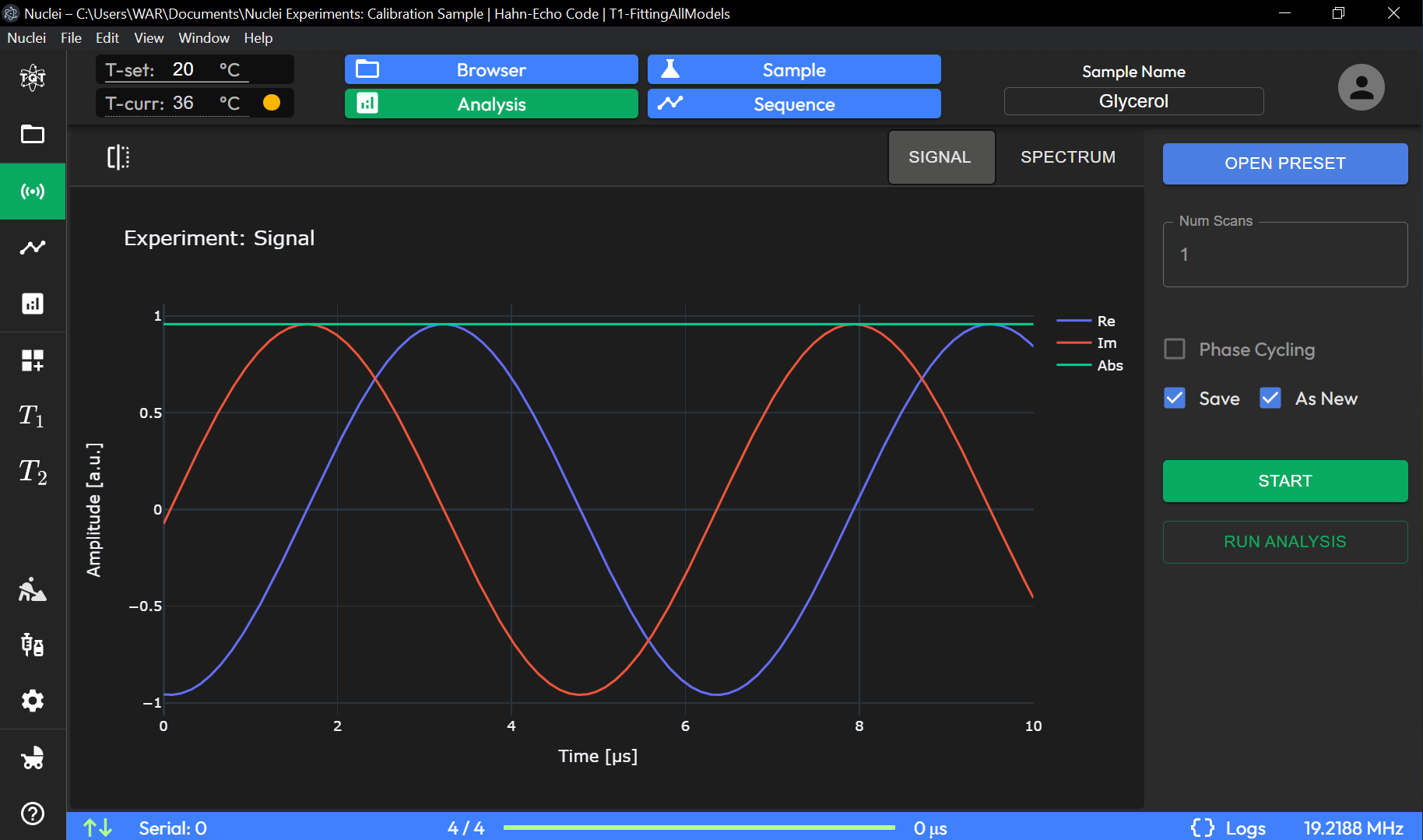Click the green START button
The width and height of the screenshot is (1423, 840).
1285,481
